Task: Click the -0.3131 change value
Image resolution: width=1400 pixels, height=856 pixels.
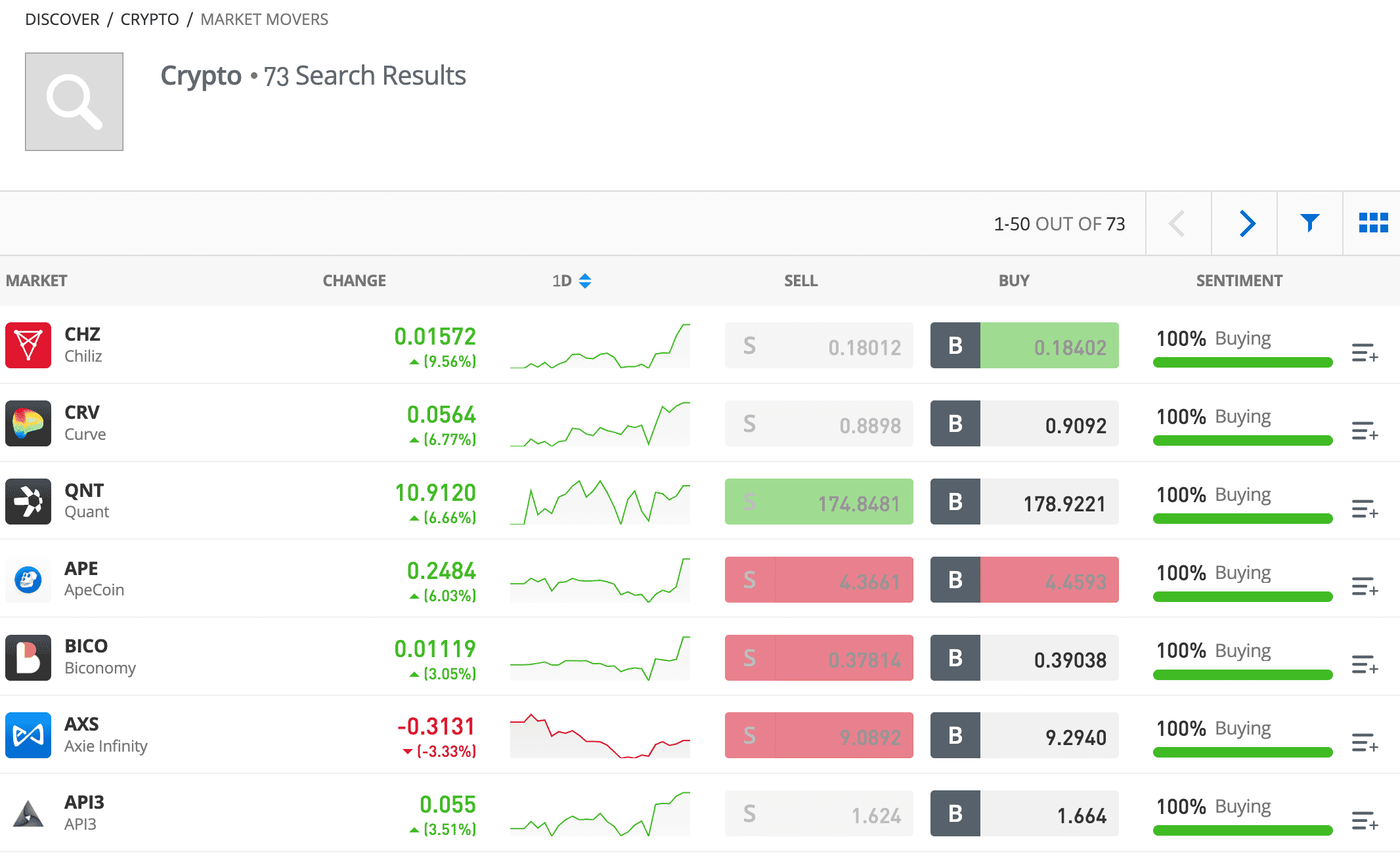Action: 436,727
